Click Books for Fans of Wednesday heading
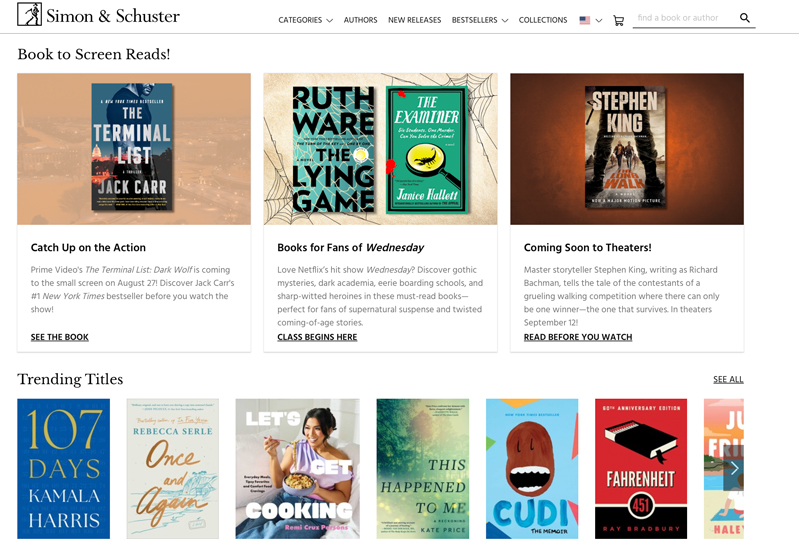The height and width of the screenshot is (545, 799). [x=351, y=248]
